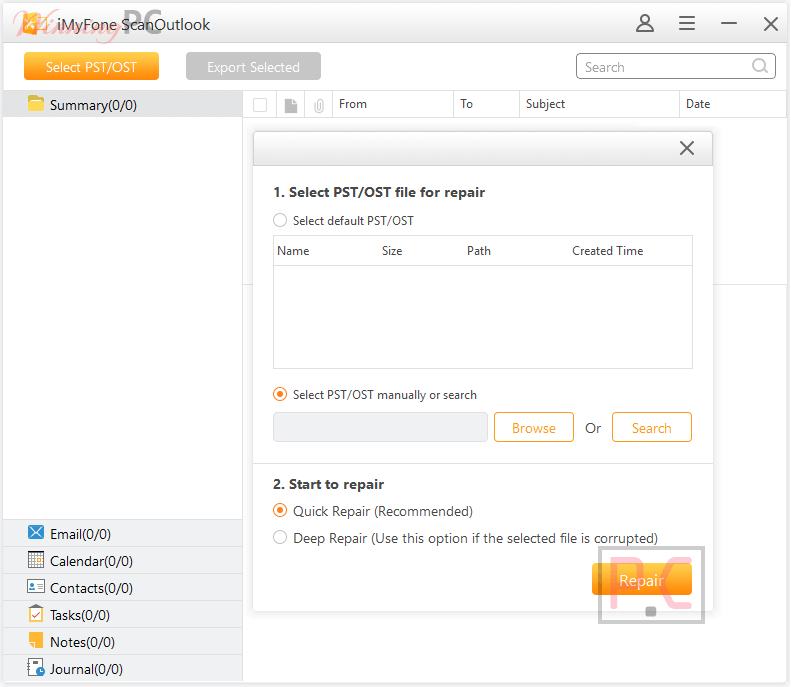Click the Calendar grid icon
This screenshot has width=791, height=687.
coord(36,559)
